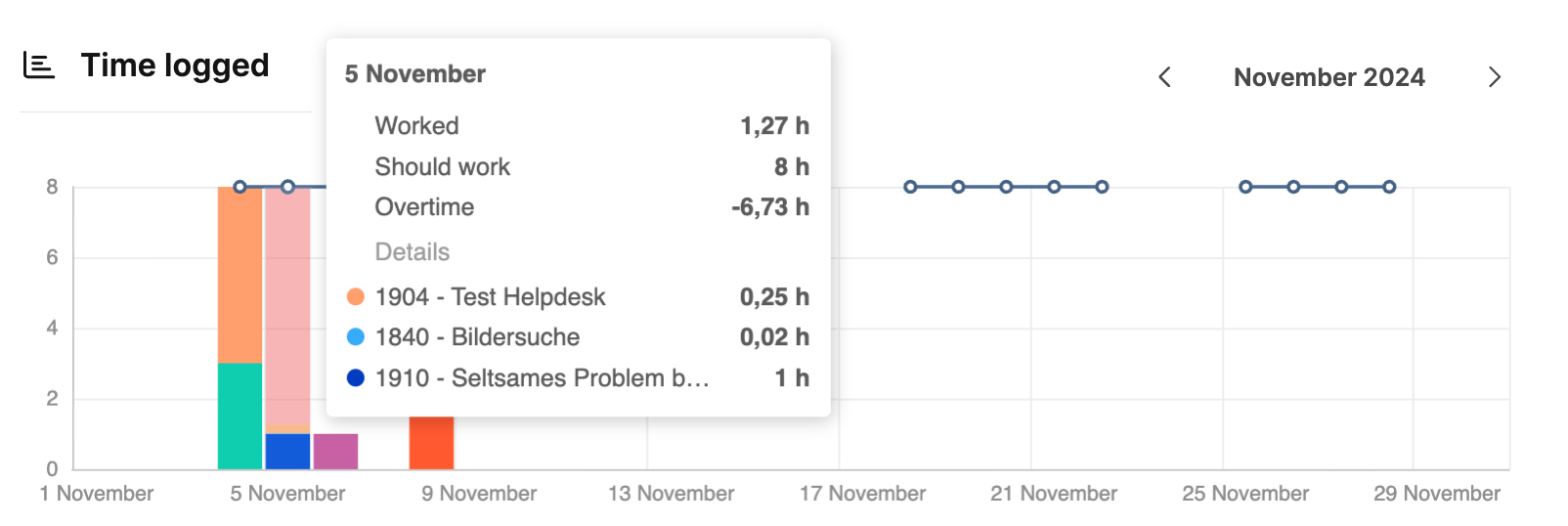
Task: Click the dark blue dot beside 1910 entry
Action: pyautogui.click(x=356, y=377)
